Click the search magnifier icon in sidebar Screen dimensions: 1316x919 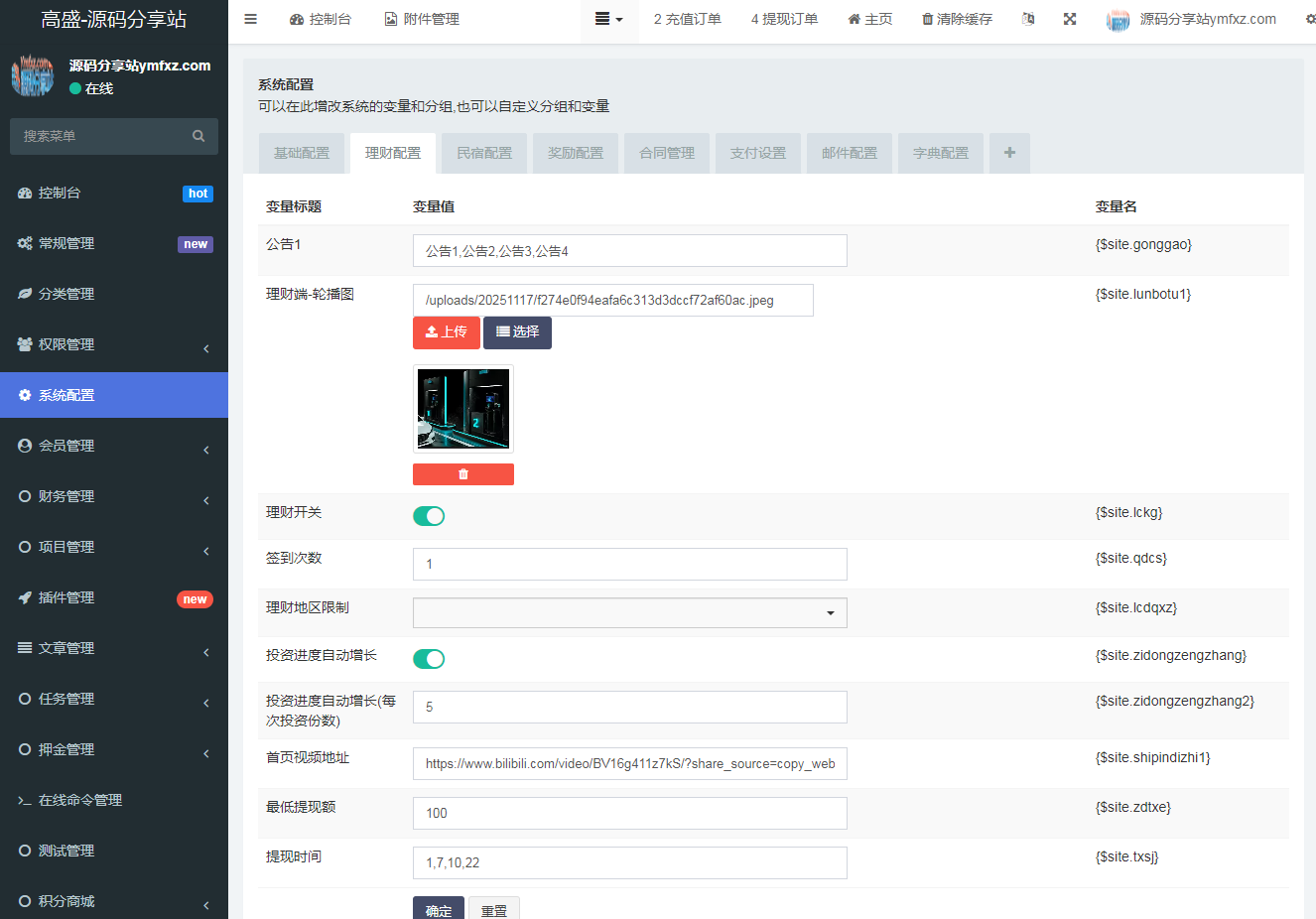click(x=198, y=136)
